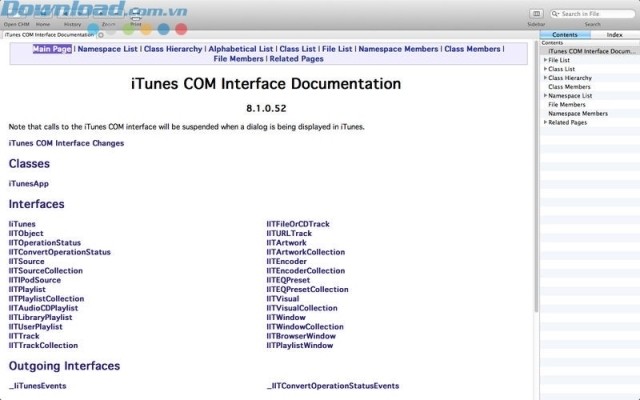The height and width of the screenshot is (400, 640).
Task: Toggle the Sidebar panel button
Action: point(535,15)
